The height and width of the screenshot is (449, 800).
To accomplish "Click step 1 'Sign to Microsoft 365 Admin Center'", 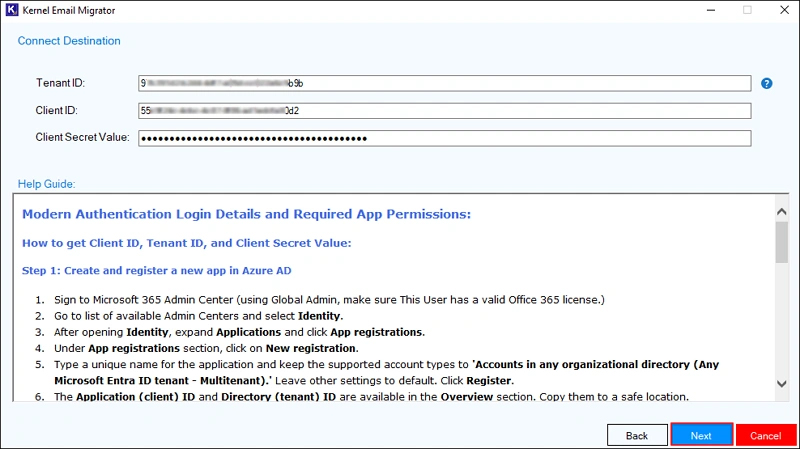I will (330, 300).
